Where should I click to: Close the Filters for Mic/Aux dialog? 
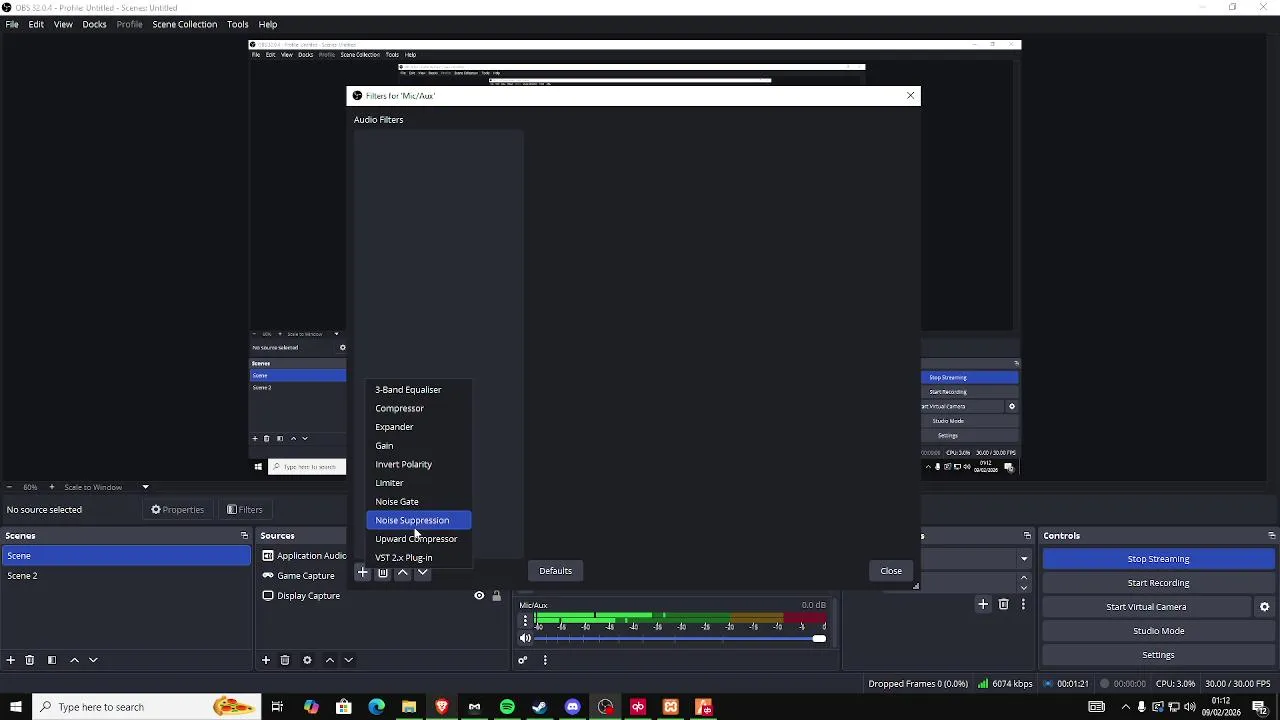[891, 571]
